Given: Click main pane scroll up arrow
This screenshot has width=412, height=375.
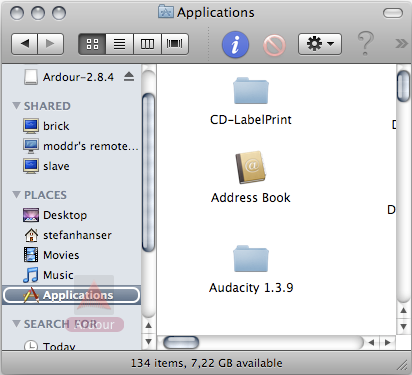Looking at the screenshot, I should [403, 311].
